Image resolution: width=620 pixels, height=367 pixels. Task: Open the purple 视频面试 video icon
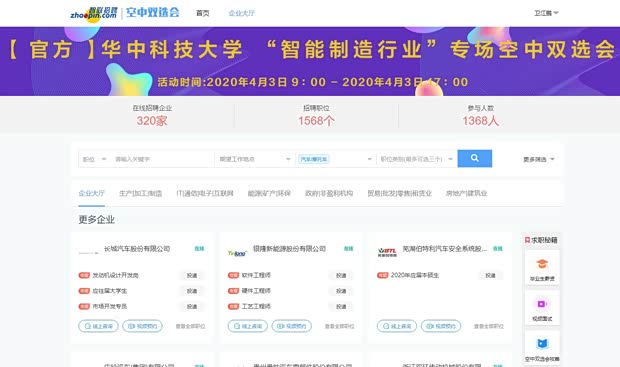click(x=542, y=304)
